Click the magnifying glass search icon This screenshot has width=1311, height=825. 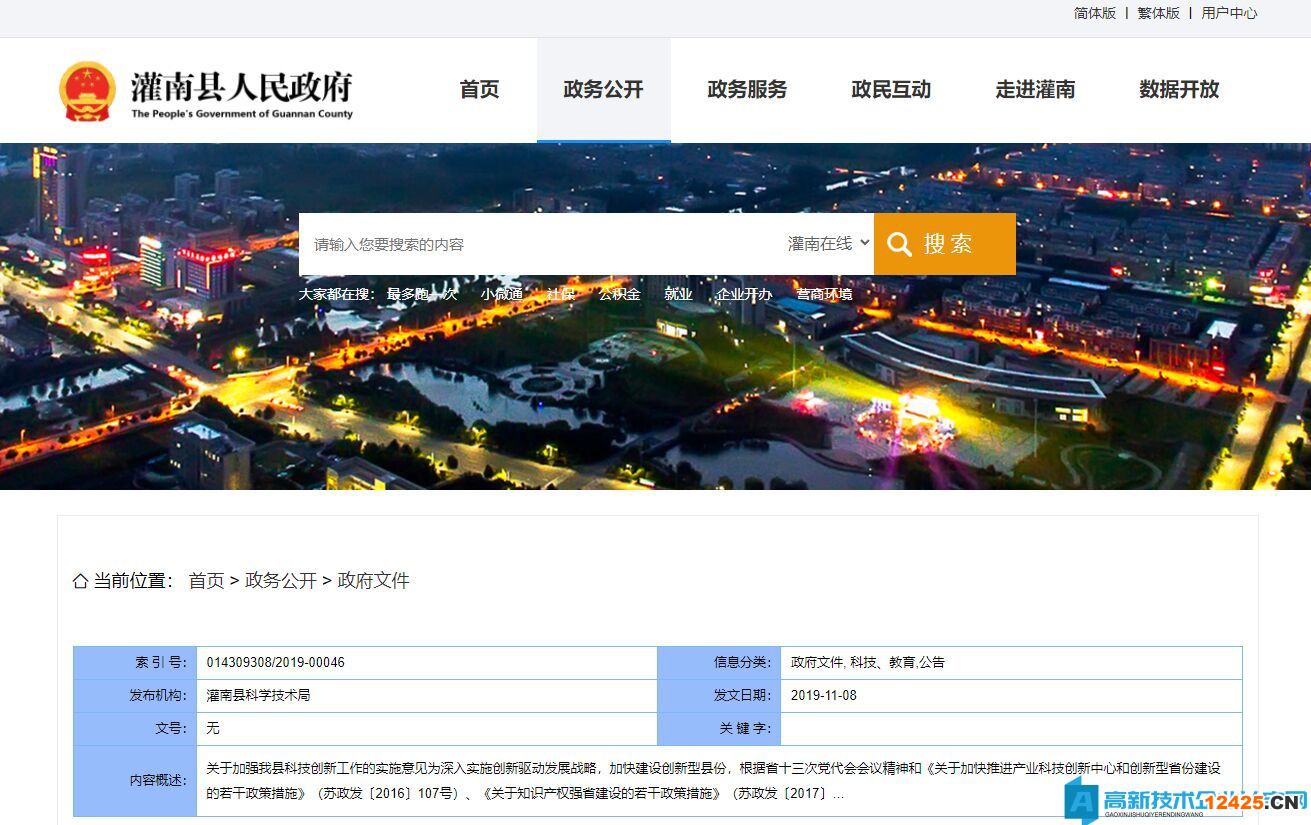click(x=901, y=243)
